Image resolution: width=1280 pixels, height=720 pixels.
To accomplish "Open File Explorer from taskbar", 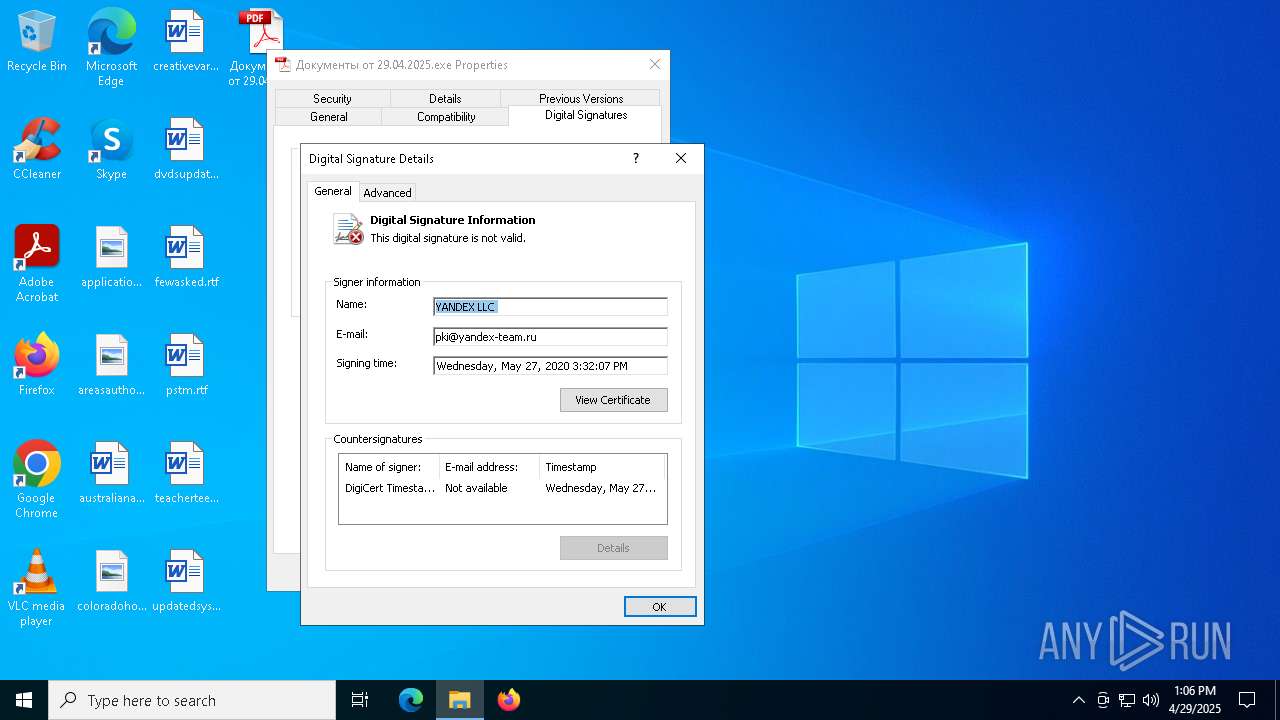I will pyautogui.click(x=460, y=700).
